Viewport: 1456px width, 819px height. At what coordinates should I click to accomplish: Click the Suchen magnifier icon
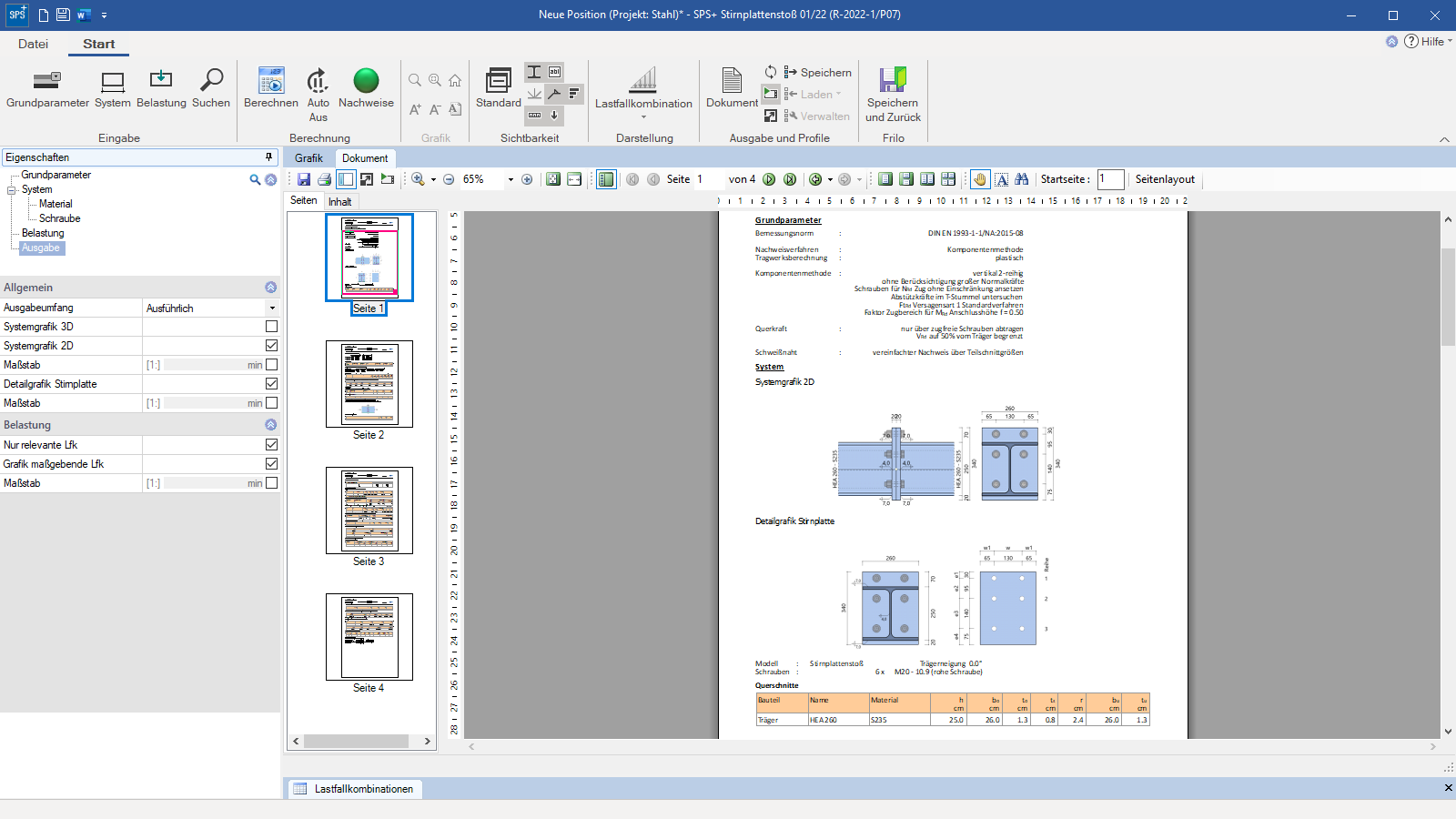coord(211,89)
